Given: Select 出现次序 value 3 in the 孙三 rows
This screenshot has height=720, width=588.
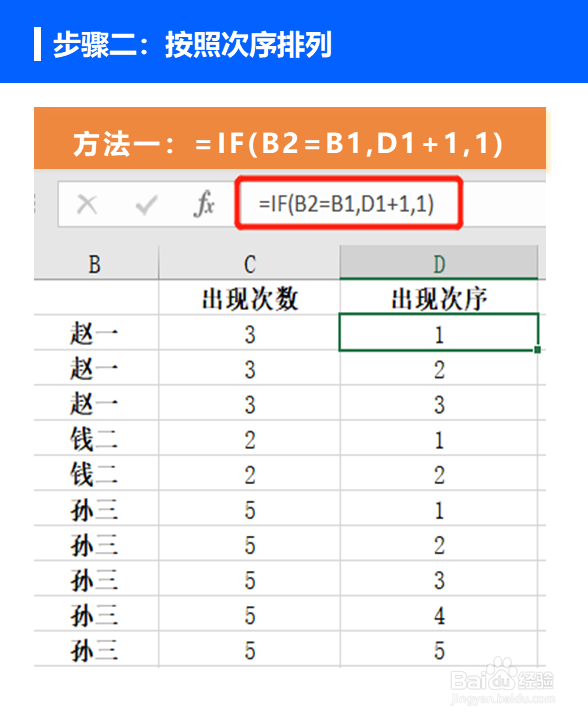Looking at the screenshot, I should [x=439, y=579].
